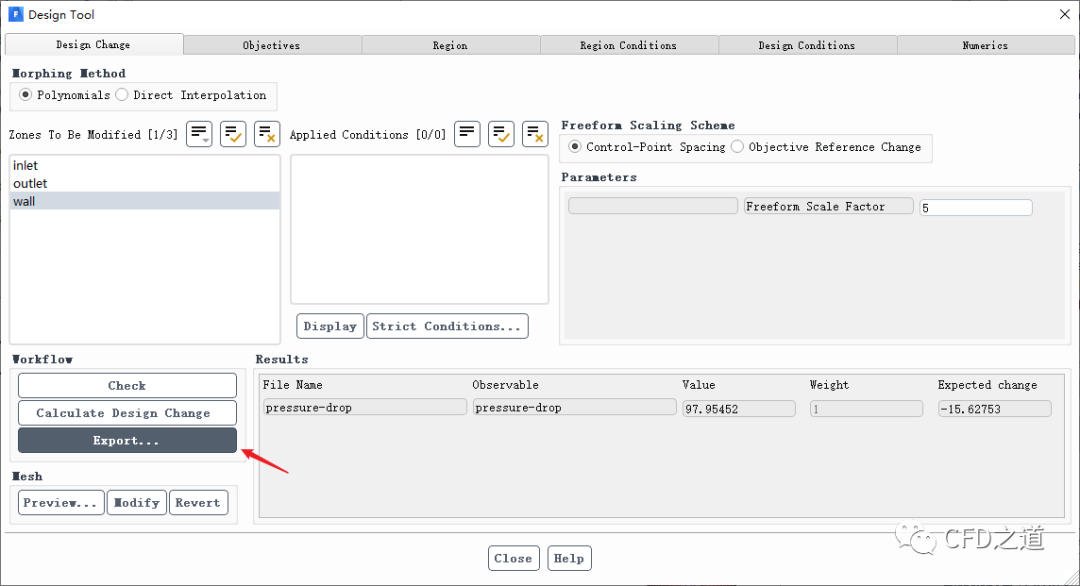Deselect all Applied Conditions with the X icon

coord(535,134)
